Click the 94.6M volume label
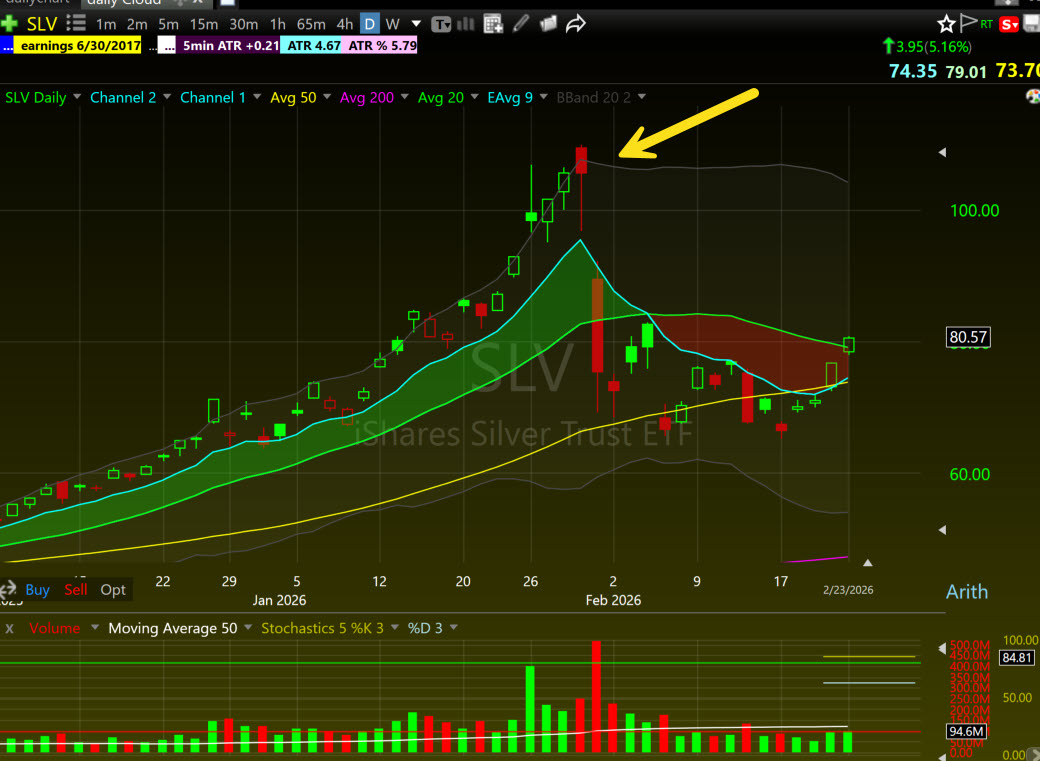The width and height of the screenshot is (1040, 761). point(966,732)
